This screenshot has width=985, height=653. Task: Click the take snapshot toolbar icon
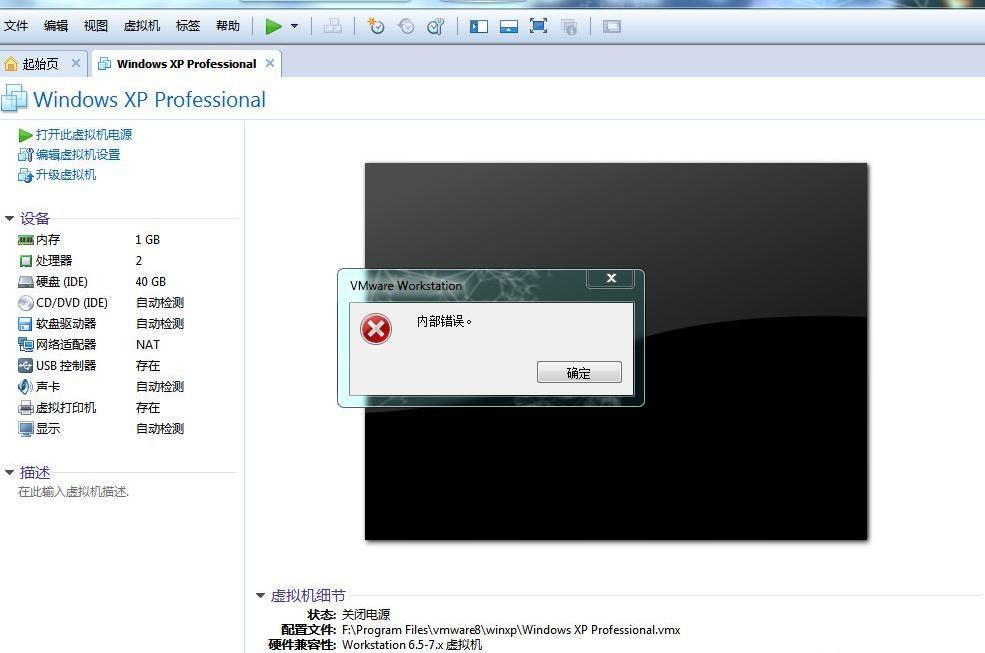(x=376, y=27)
